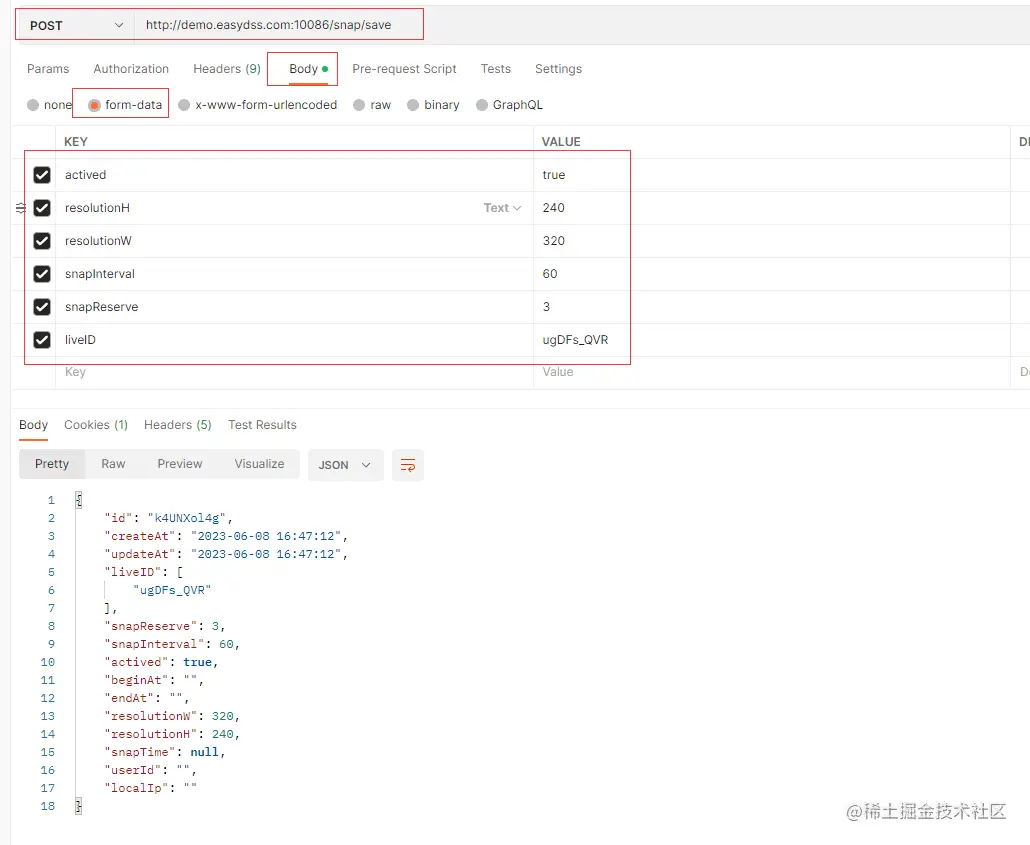Viewport: 1030px width, 845px height.
Task: Click the value cell containing true
Action: [x=771, y=175]
